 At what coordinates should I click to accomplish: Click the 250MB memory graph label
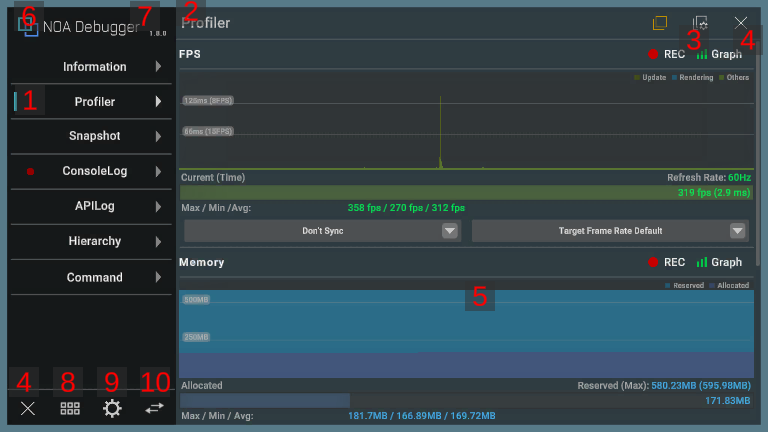196,337
